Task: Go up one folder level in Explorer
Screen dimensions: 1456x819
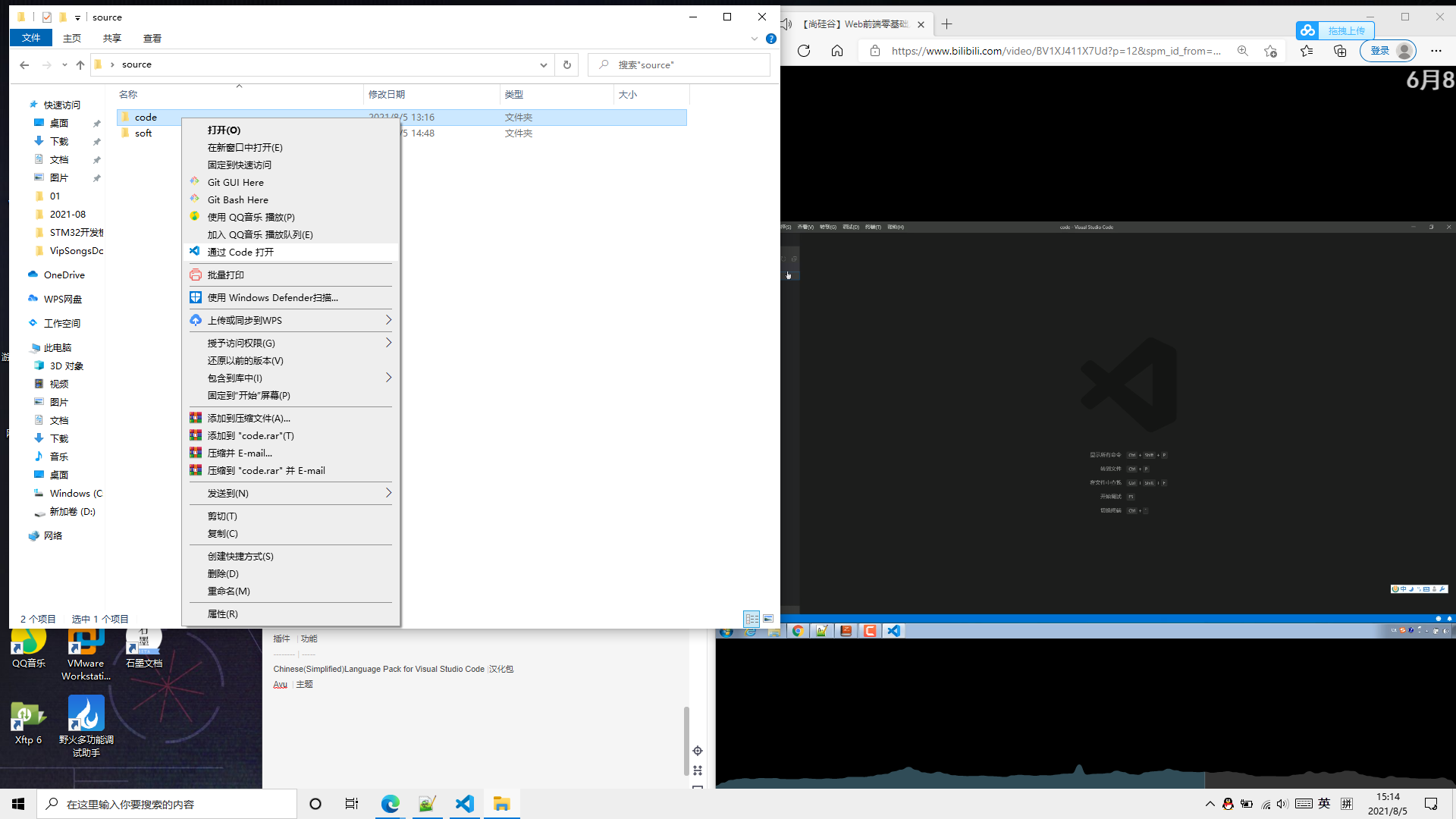Action: [80, 64]
